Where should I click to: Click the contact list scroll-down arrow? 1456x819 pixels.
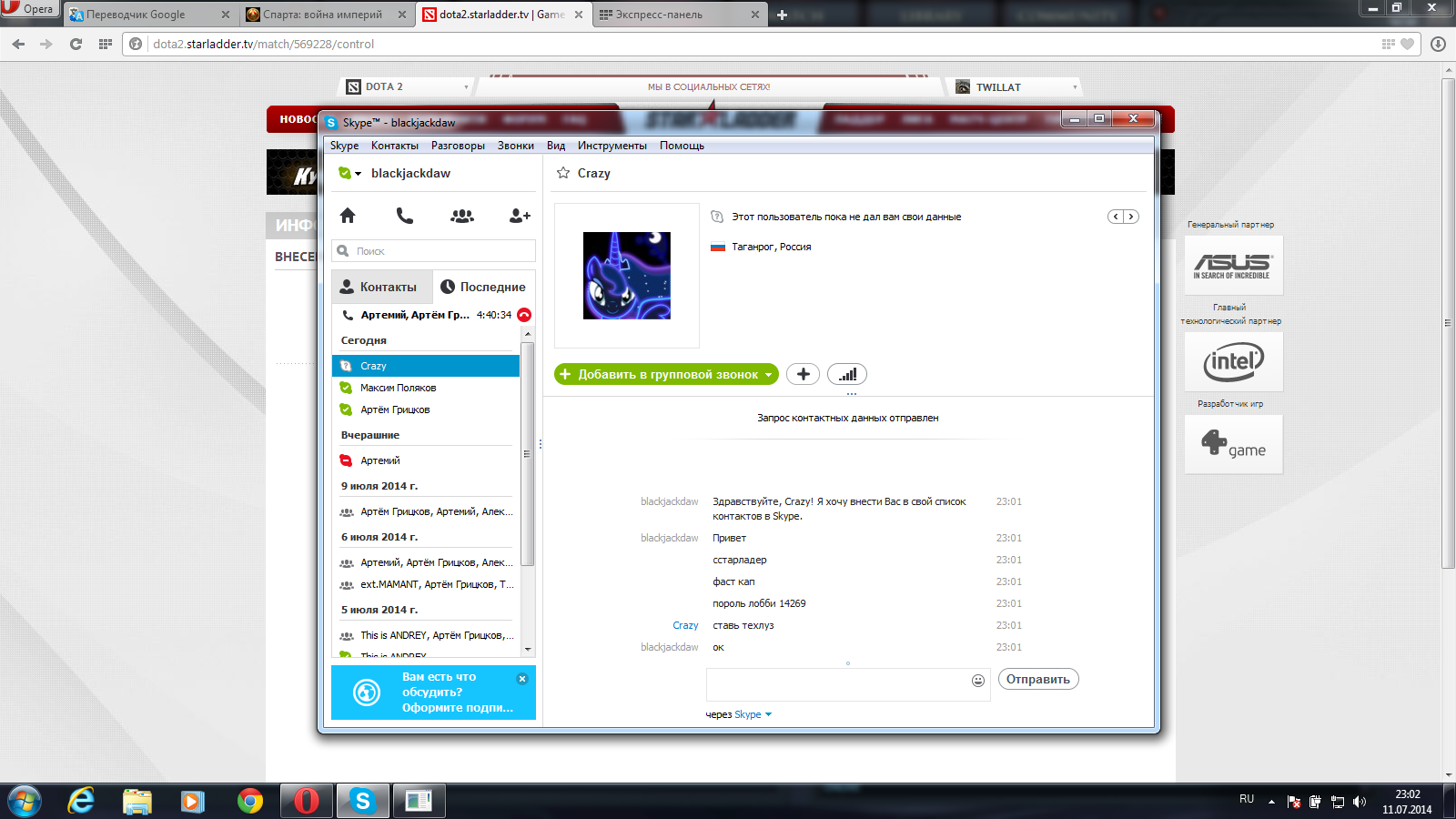(528, 649)
